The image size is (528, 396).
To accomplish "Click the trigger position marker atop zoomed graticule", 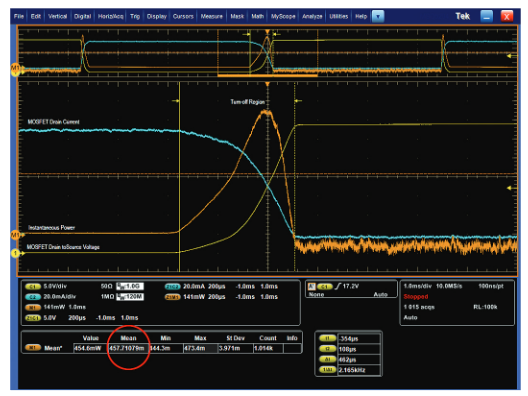I will pyautogui.click(x=267, y=84).
